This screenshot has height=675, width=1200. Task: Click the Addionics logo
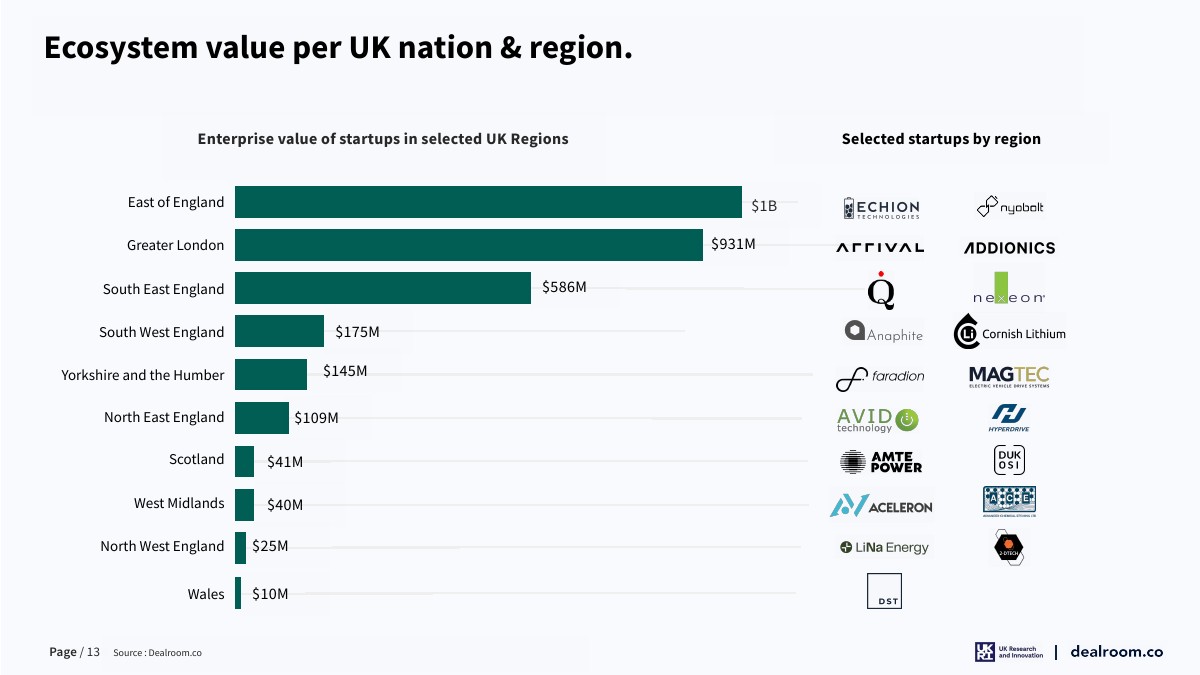(x=1009, y=248)
